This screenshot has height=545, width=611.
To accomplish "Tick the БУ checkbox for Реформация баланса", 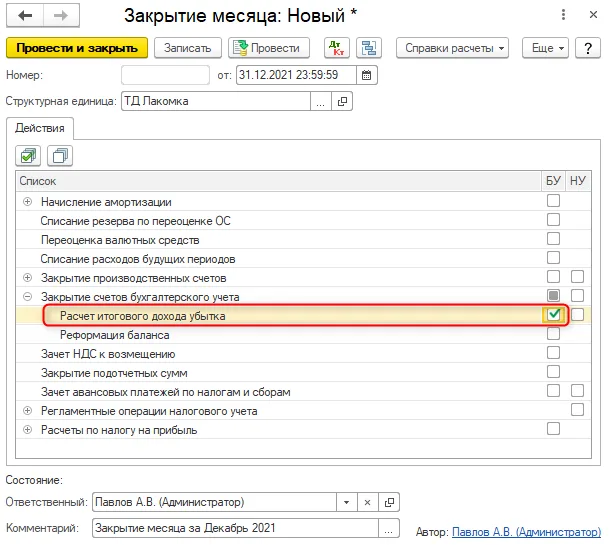I will [553, 334].
